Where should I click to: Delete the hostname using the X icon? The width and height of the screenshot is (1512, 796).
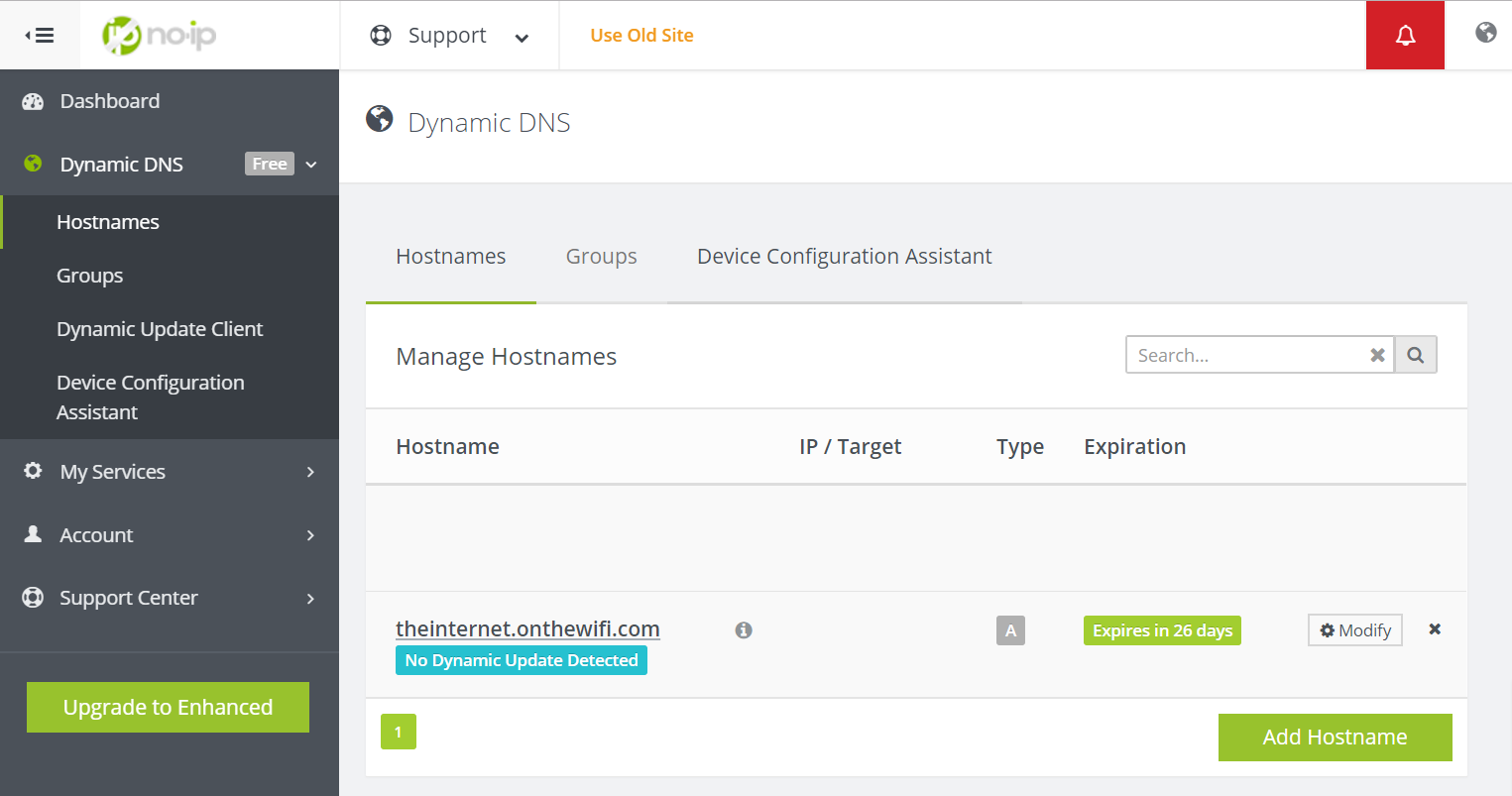pyautogui.click(x=1435, y=628)
